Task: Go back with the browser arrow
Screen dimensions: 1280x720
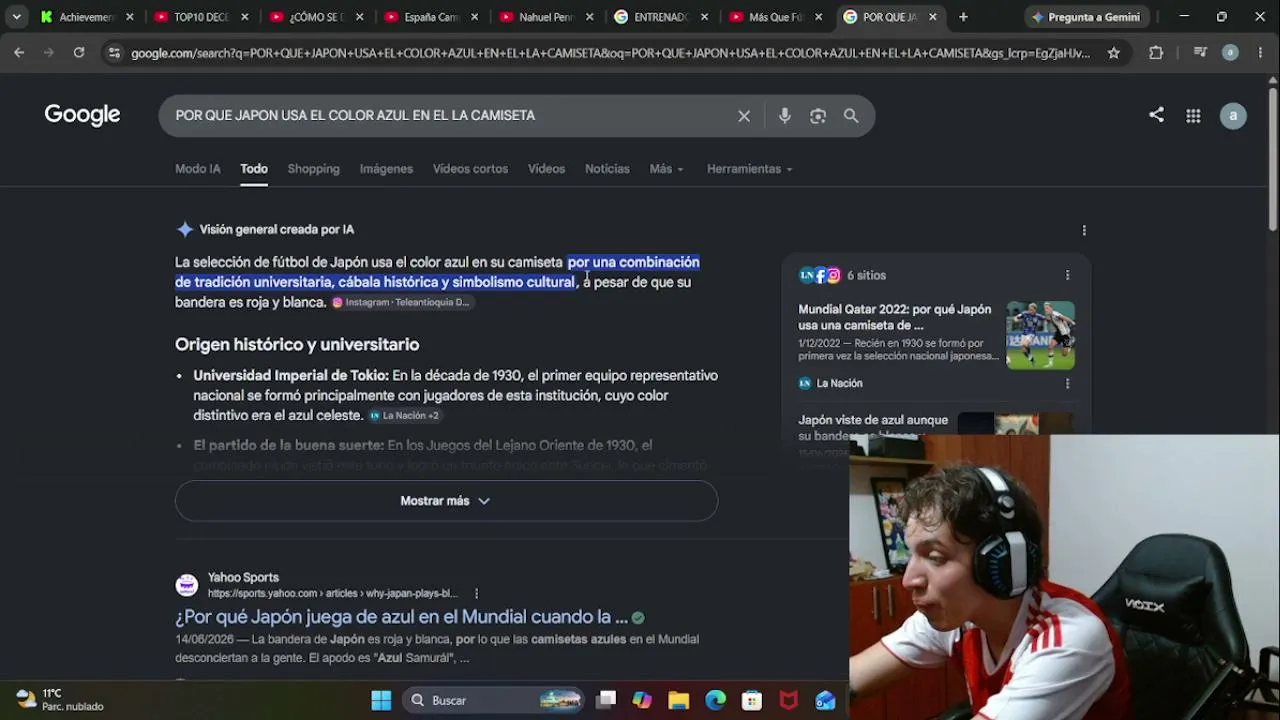Action: [x=19, y=53]
